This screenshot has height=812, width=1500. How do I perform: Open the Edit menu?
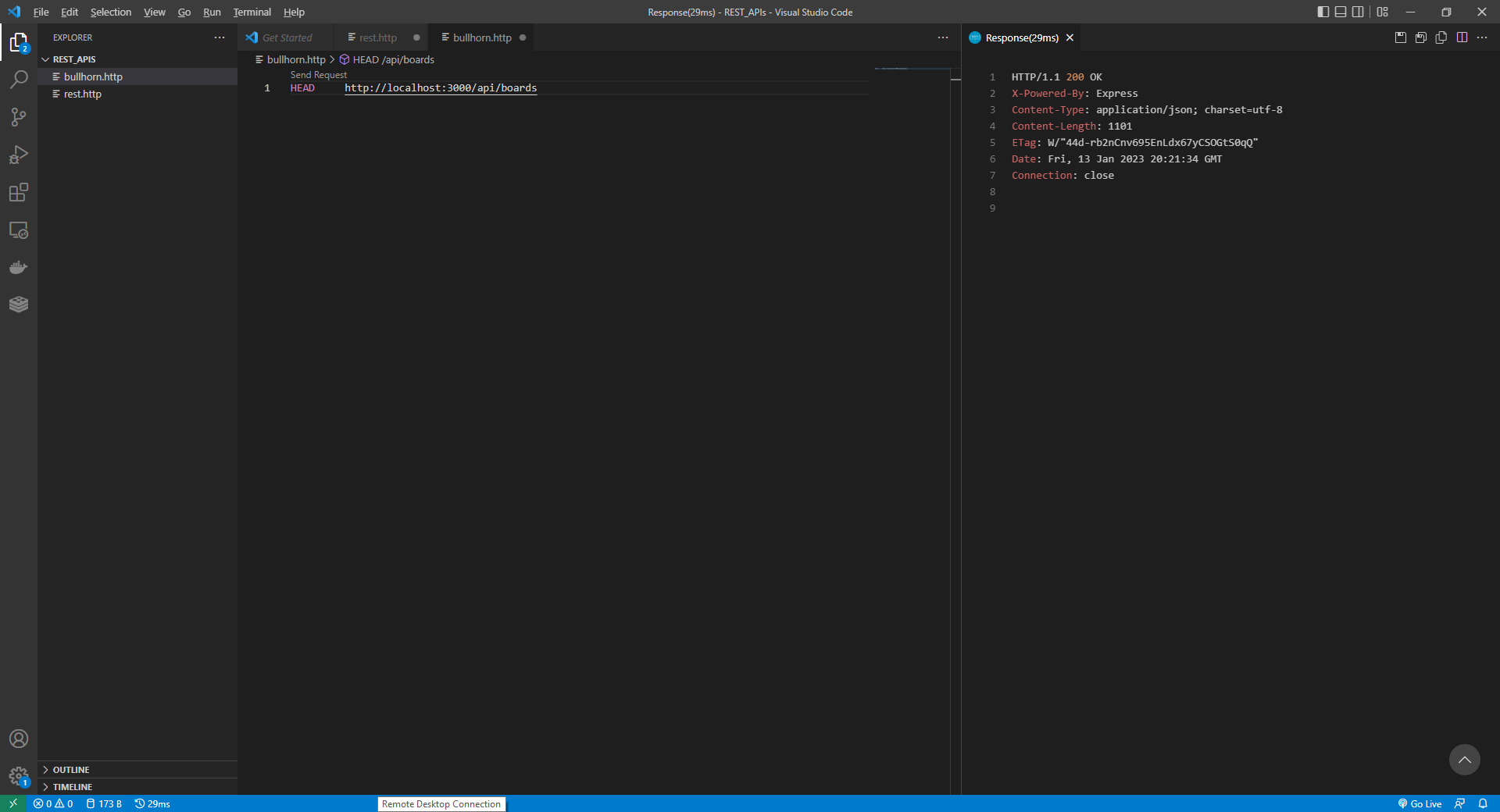(70, 12)
